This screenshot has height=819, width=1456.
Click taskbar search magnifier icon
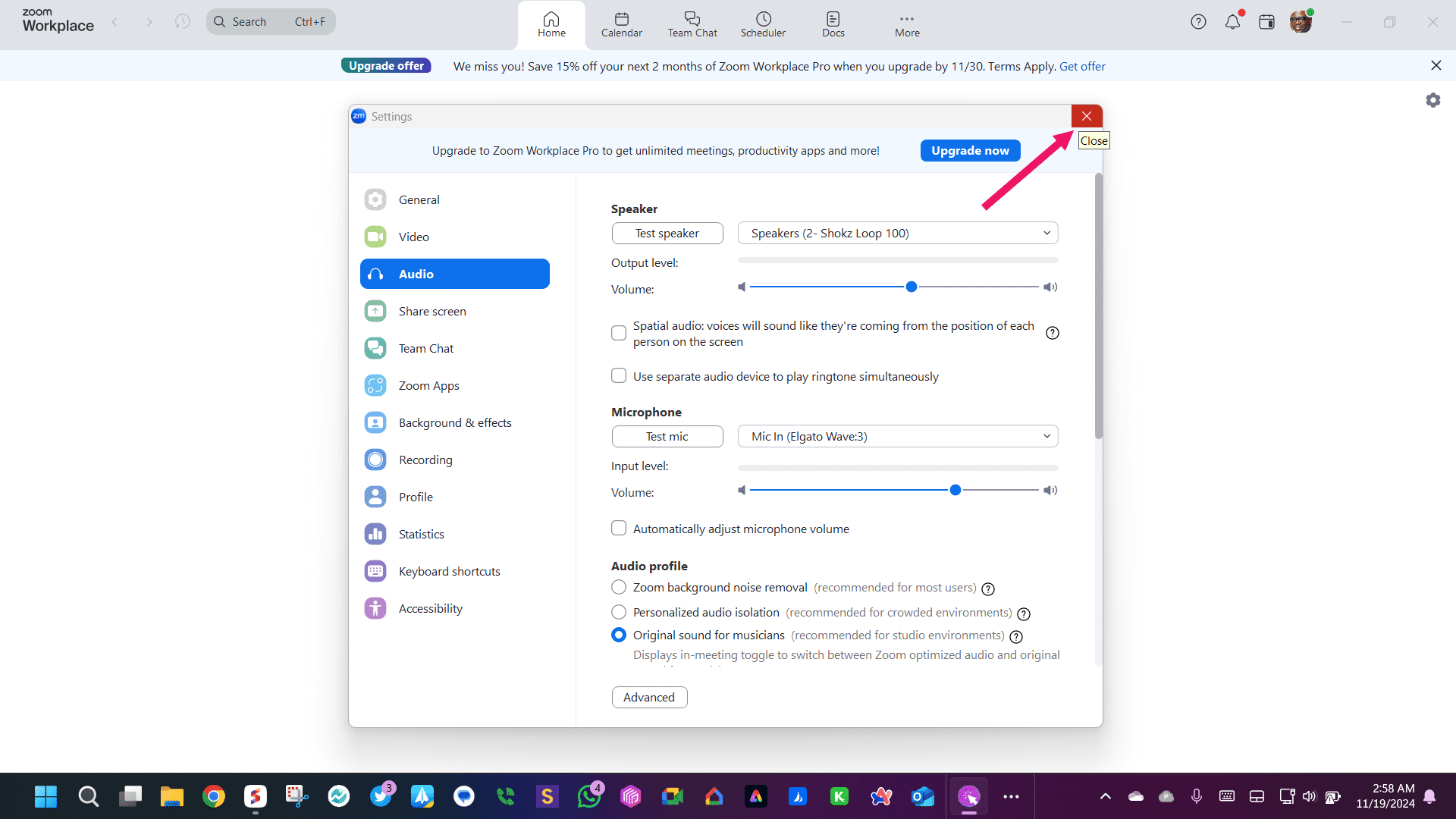coord(88,796)
